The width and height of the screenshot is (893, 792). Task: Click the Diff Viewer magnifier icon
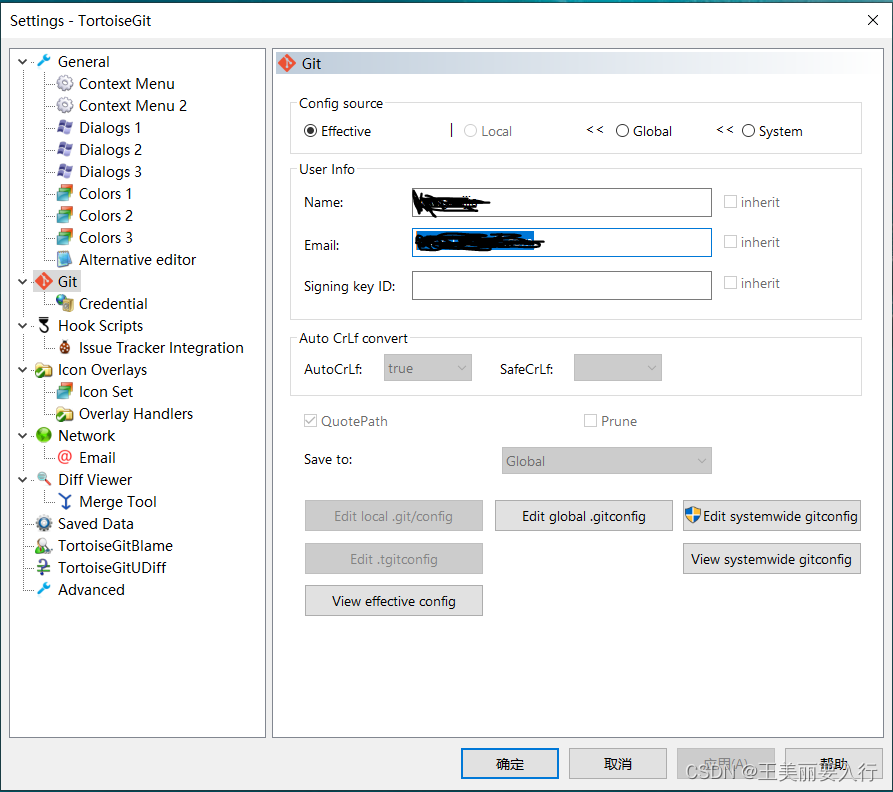pos(44,479)
